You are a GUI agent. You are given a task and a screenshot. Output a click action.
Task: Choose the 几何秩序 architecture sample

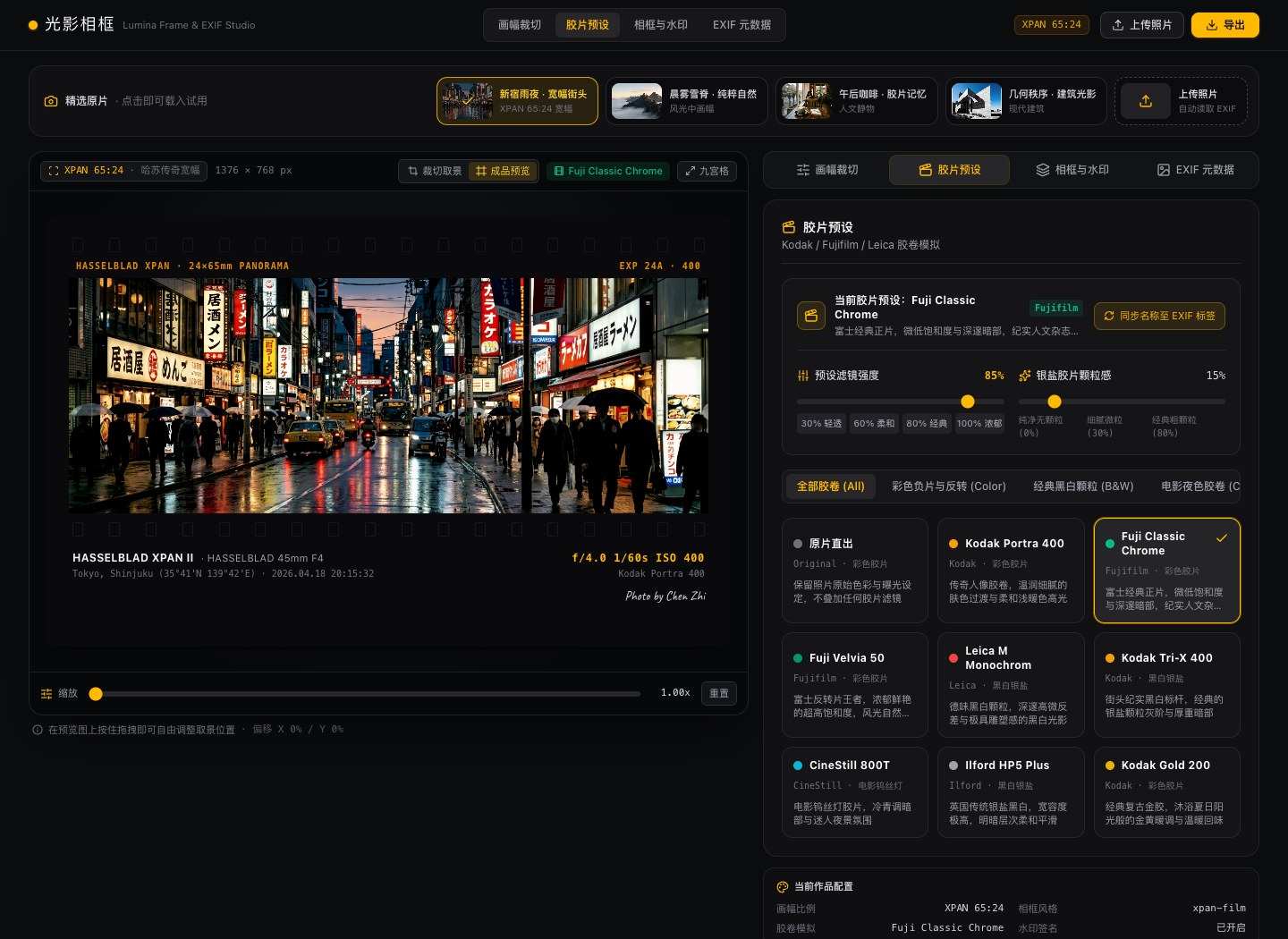pyautogui.click(x=1026, y=101)
